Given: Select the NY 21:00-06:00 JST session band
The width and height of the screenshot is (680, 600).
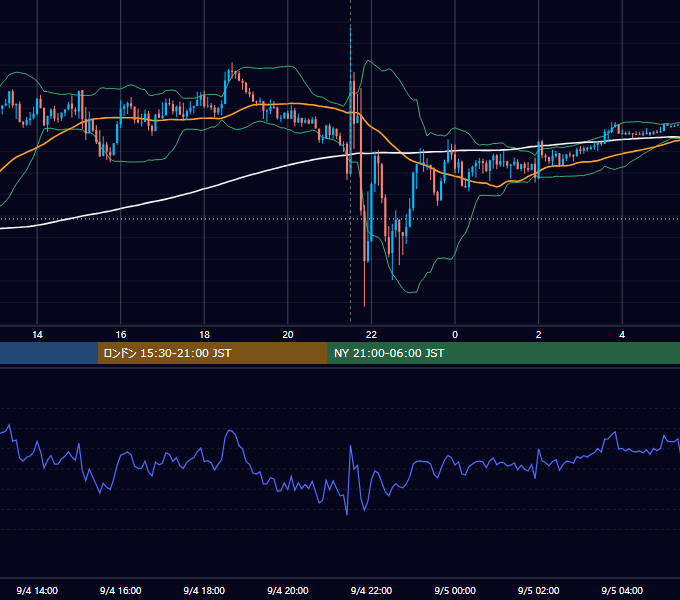Looking at the screenshot, I should pos(503,353).
